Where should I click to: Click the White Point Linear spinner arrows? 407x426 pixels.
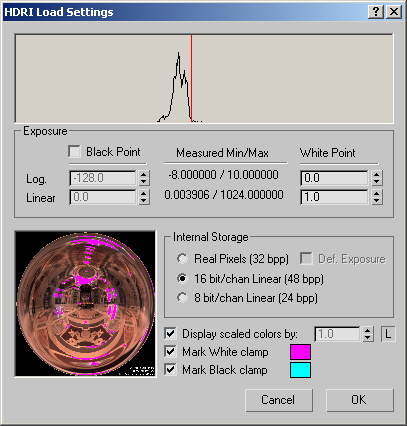(377, 197)
